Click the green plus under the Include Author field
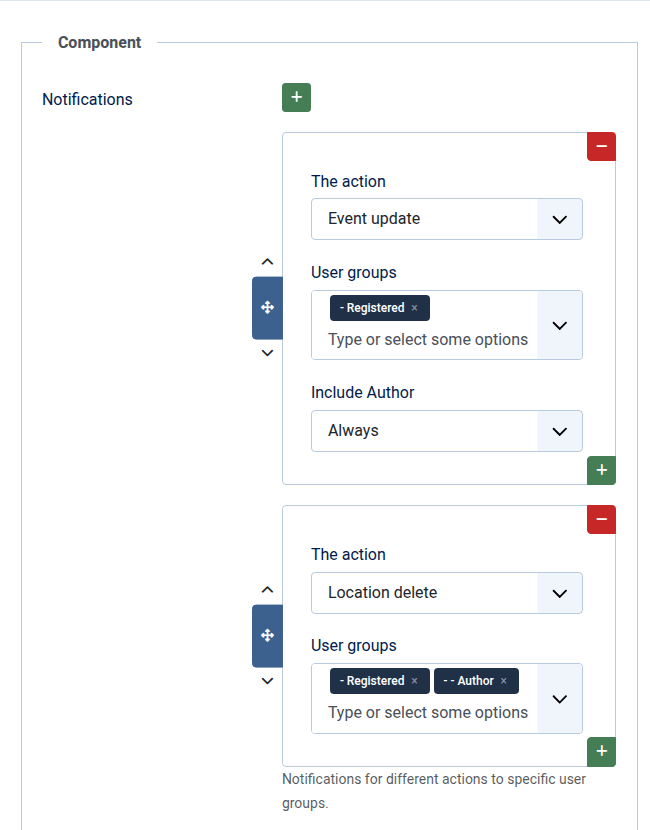Screen dimensions: 650x830 601,470
